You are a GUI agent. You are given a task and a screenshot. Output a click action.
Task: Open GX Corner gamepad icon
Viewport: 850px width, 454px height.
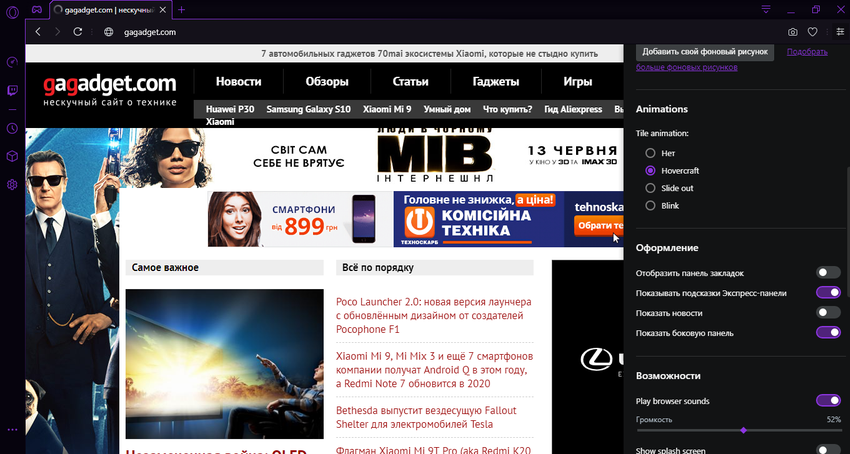(x=36, y=9)
